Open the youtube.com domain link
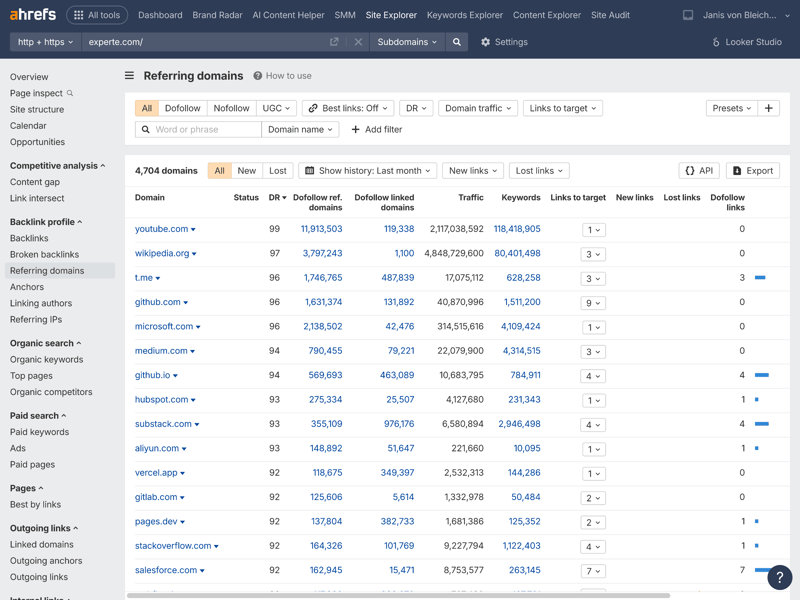 point(161,229)
